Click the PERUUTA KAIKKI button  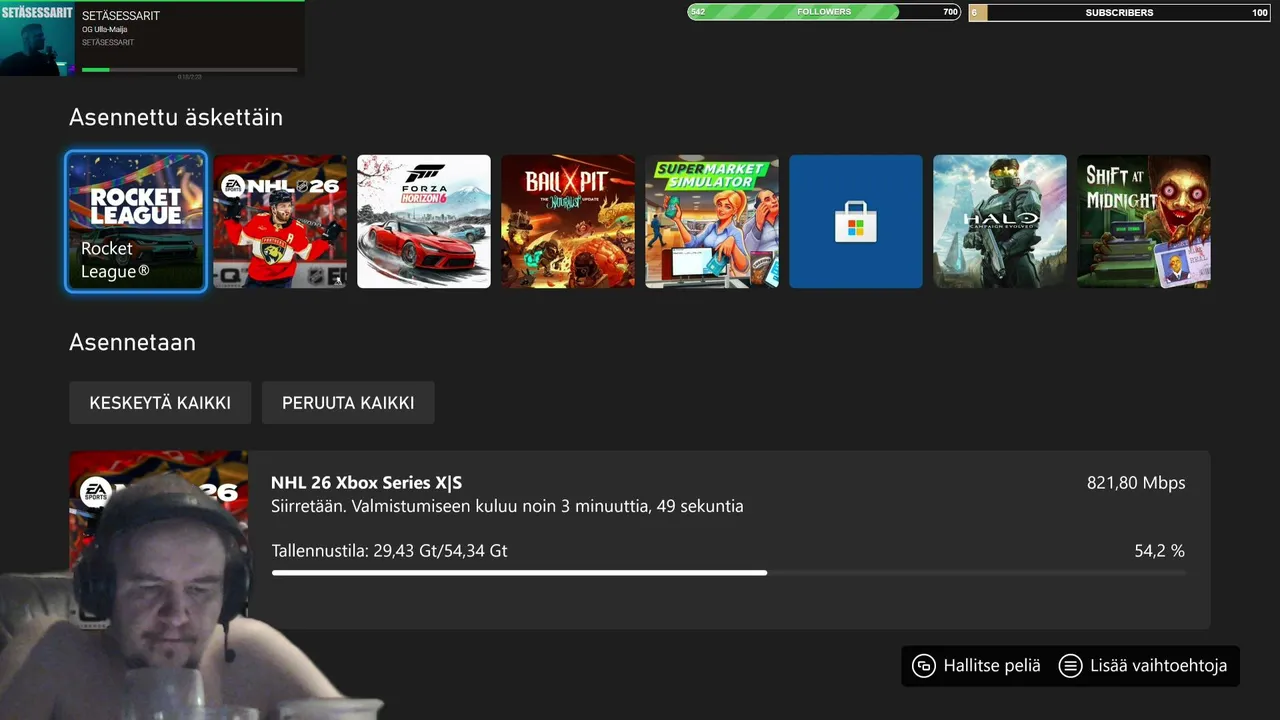pos(348,402)
